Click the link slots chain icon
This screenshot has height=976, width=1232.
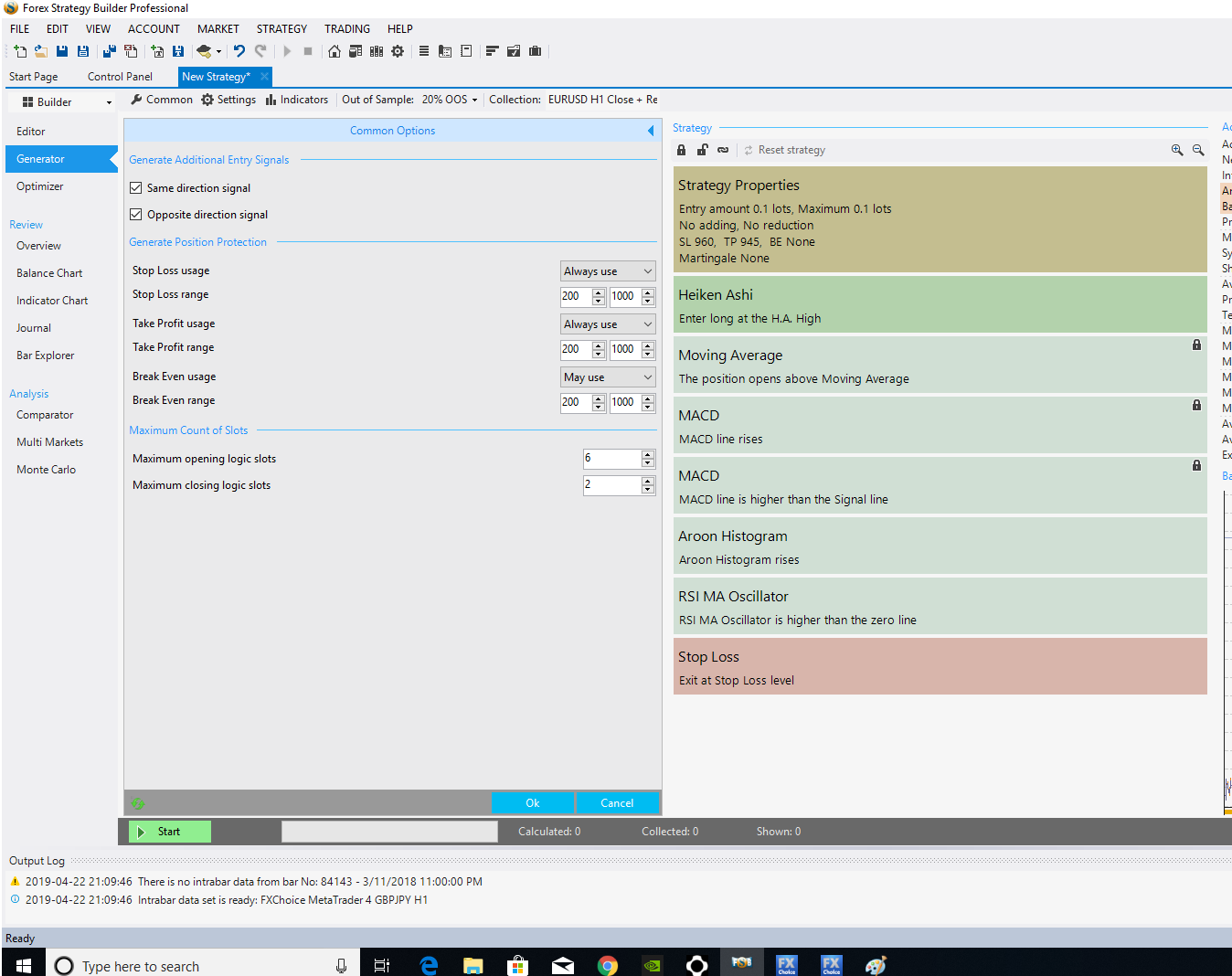coord(723,150)
